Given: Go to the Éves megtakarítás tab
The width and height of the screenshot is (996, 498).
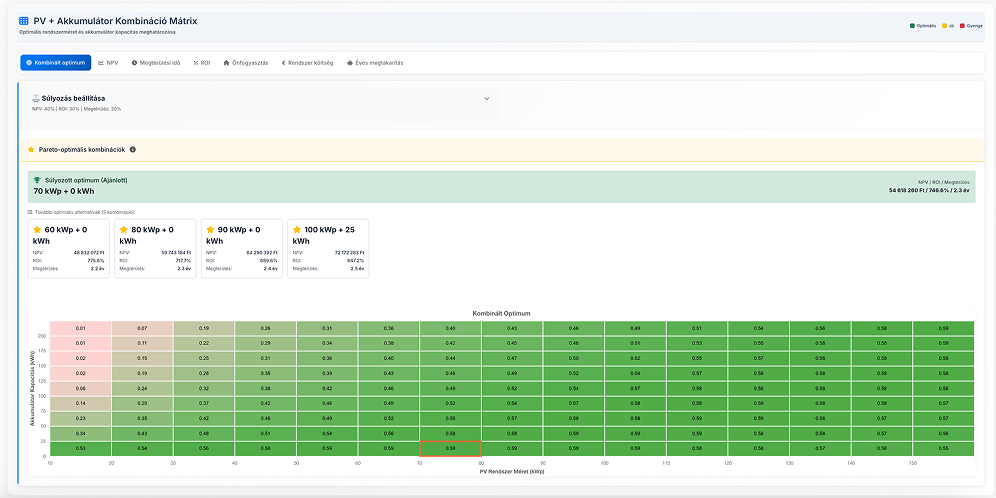Looking at the screenshot, I should point(374,62).
